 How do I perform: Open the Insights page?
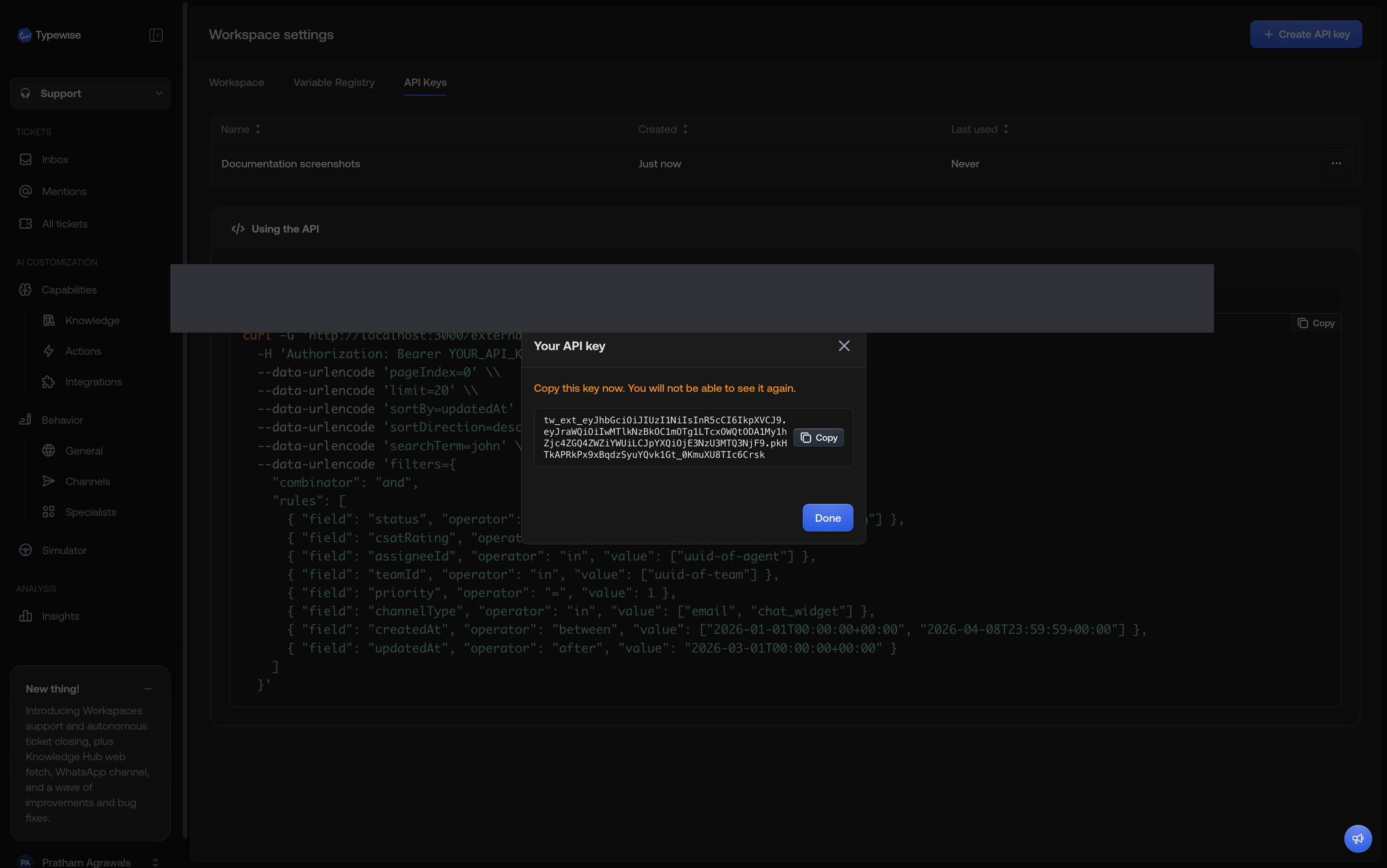click(x=60, y=616)
